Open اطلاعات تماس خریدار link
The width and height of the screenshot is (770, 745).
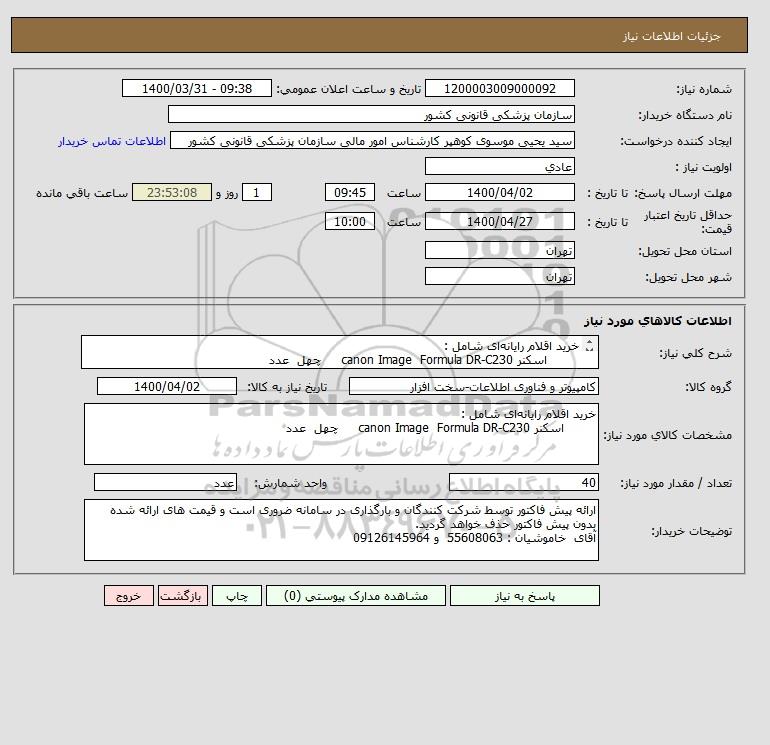(112, 141)
